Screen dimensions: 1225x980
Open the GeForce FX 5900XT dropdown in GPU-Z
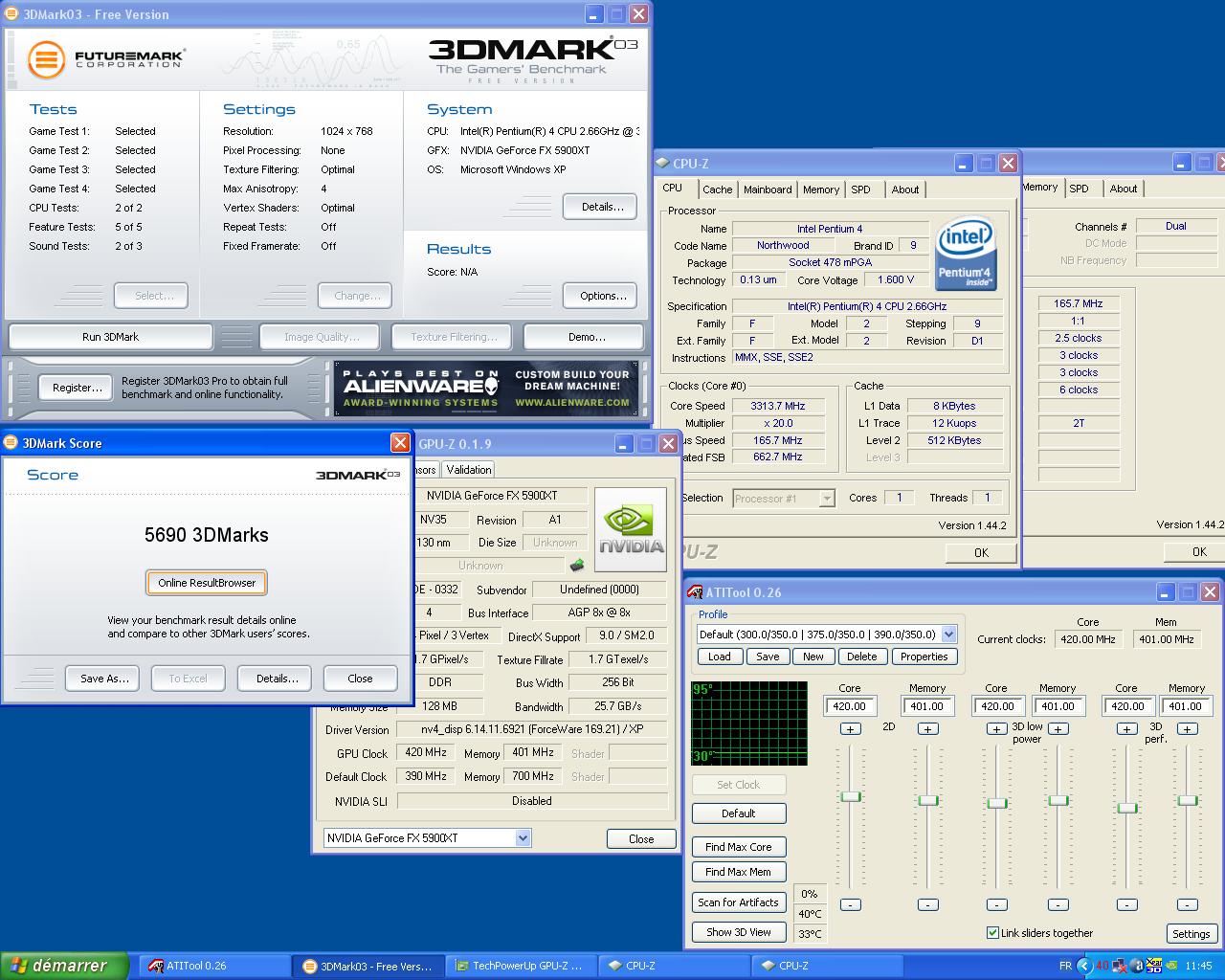click(523, 838)
